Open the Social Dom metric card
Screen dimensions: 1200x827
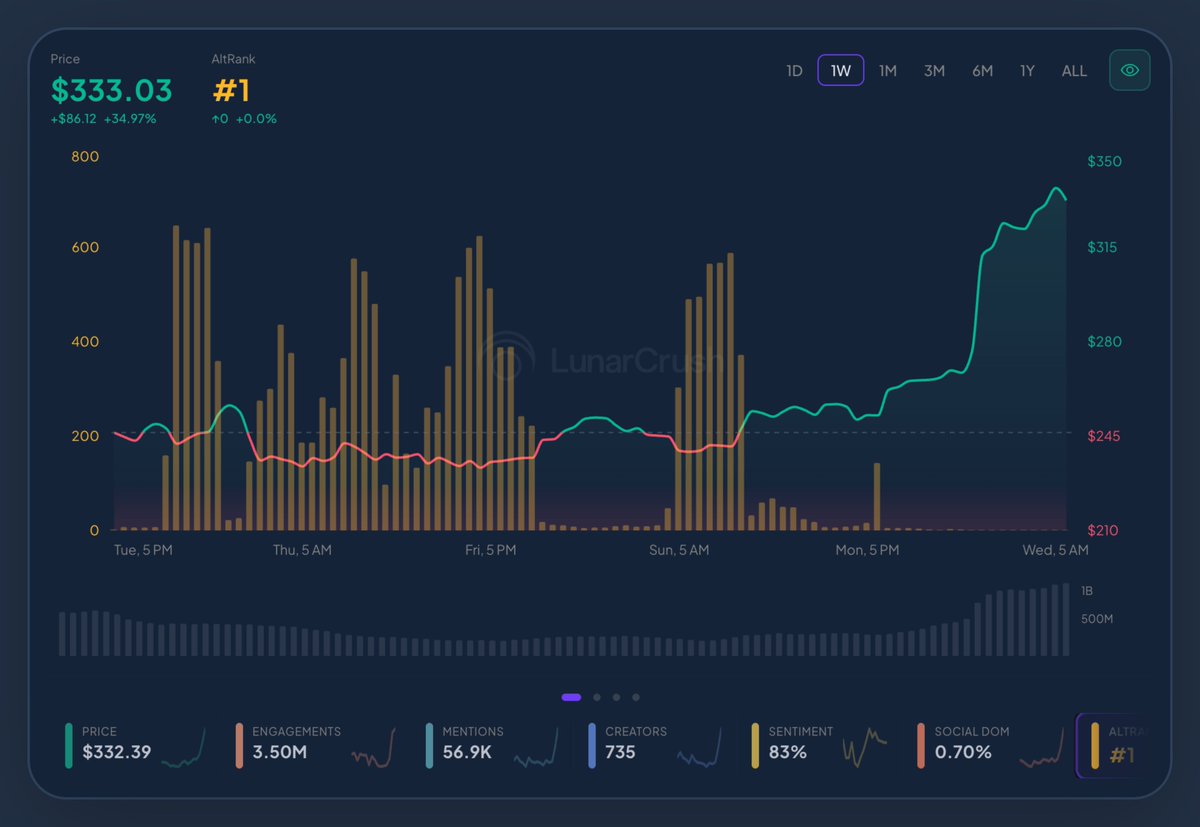[x=990, y=745]
